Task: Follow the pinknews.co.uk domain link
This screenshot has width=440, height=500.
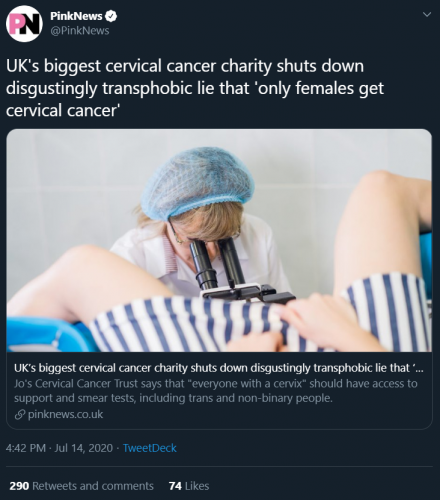Action: (x=66, y=415)
